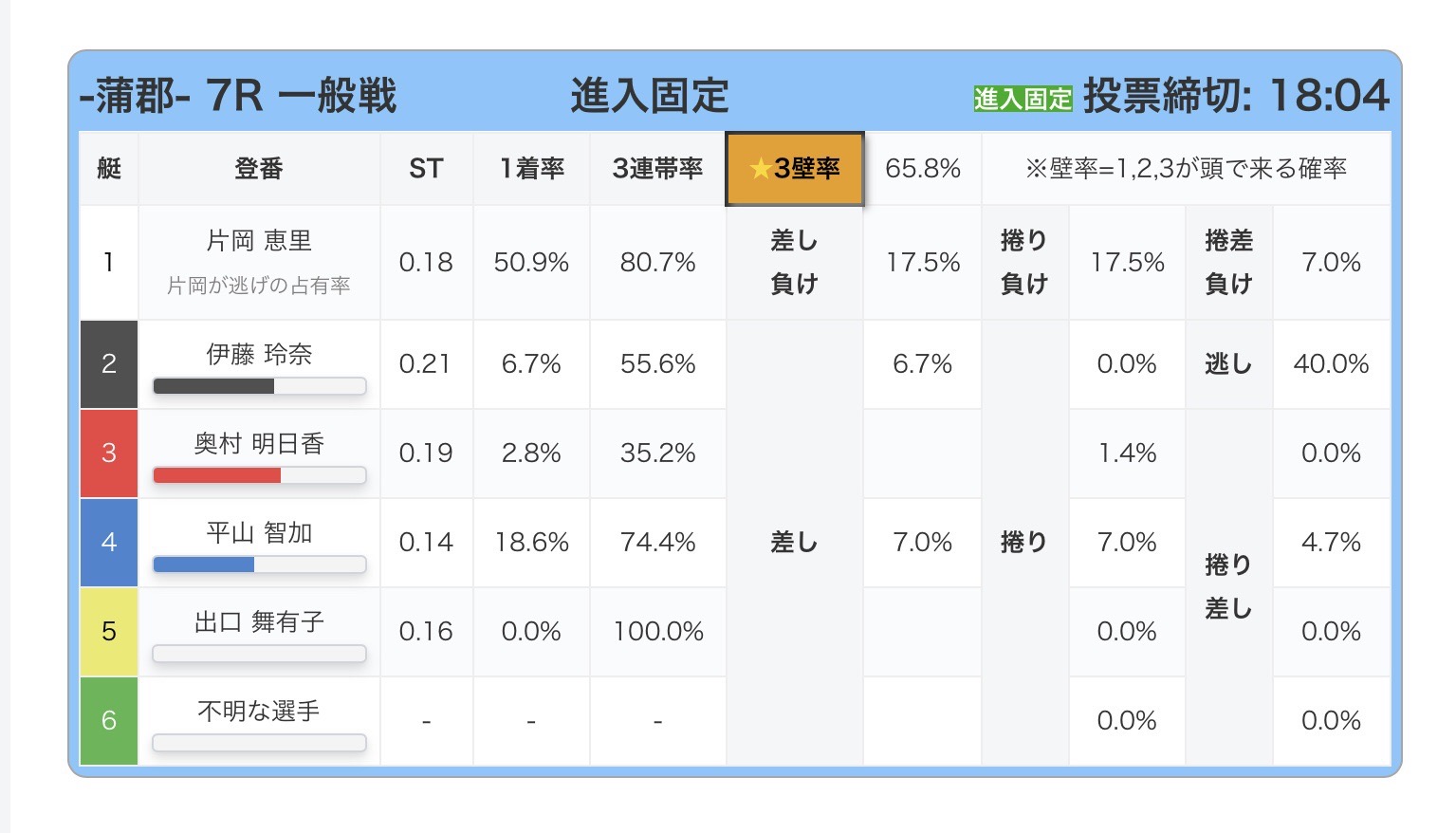The height and width of the screenshot is (833, 1456).
Task: Select boat number 3 red cell
Action: click(x=109, y=454)
